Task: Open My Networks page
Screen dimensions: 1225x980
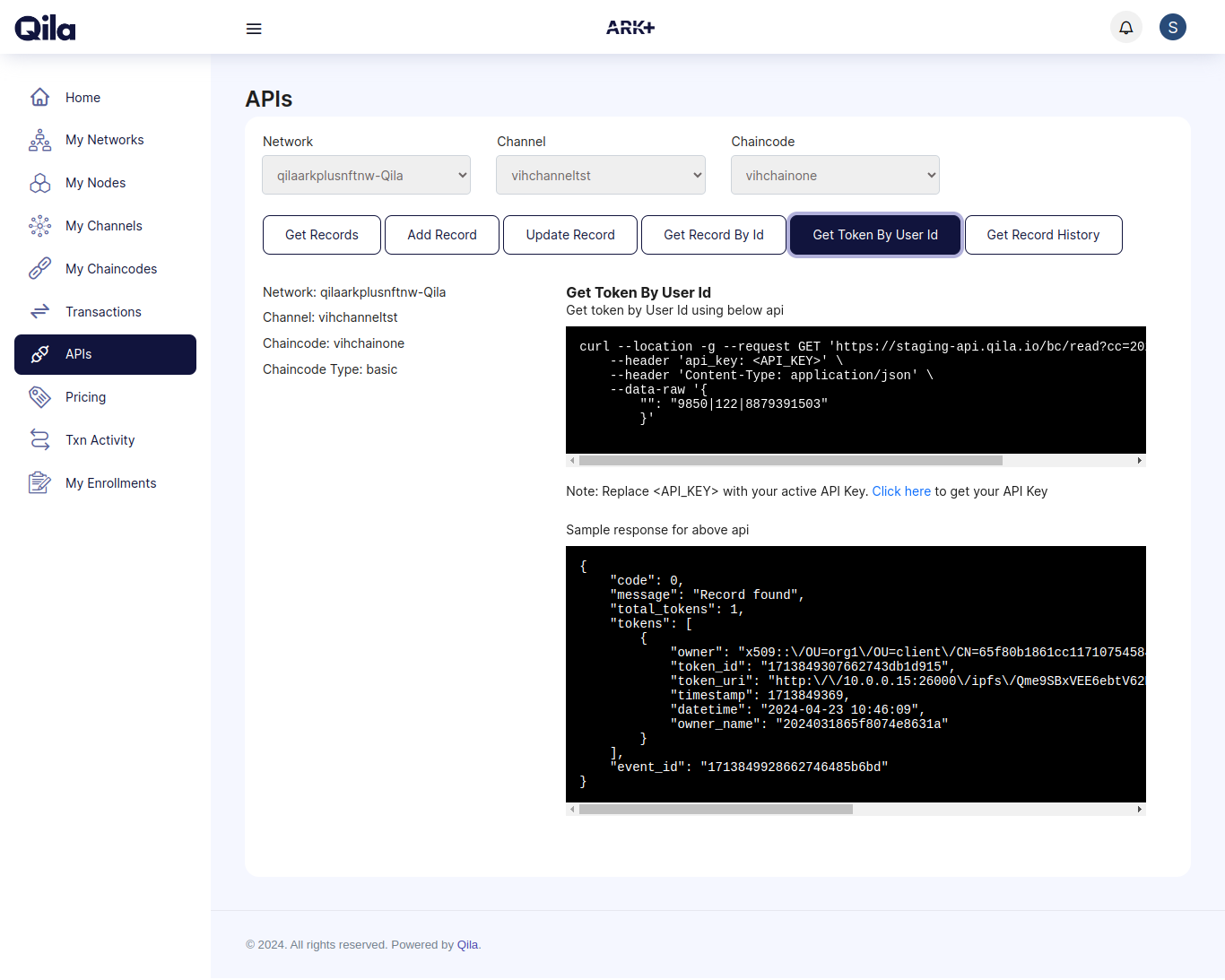Action: point(105,140)
